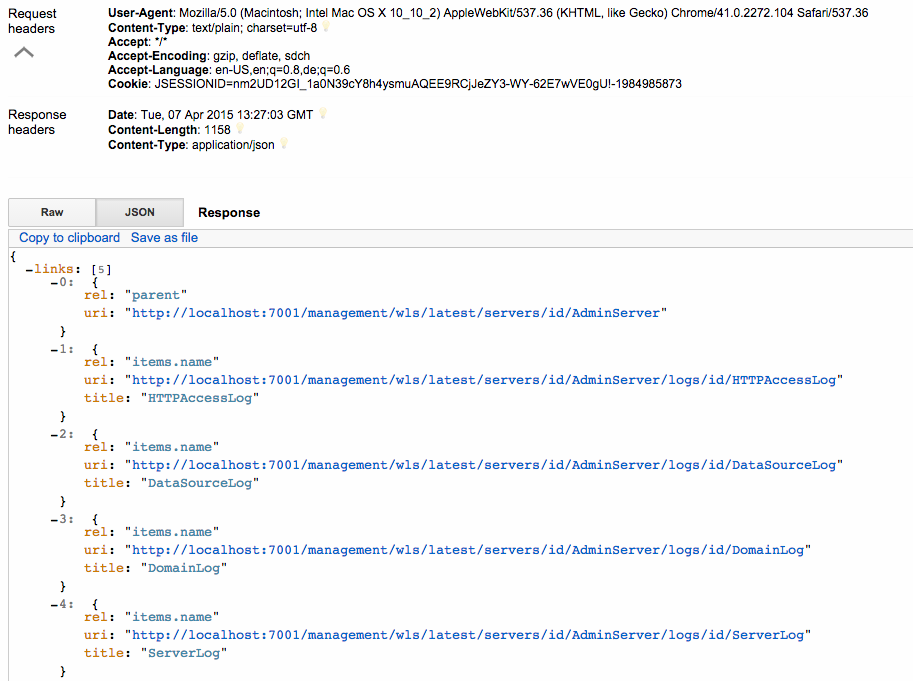The width and height of the screenshot is (913, 681).
Task: Open the HTTPAccessLog URI link
Action: (487, 380)
